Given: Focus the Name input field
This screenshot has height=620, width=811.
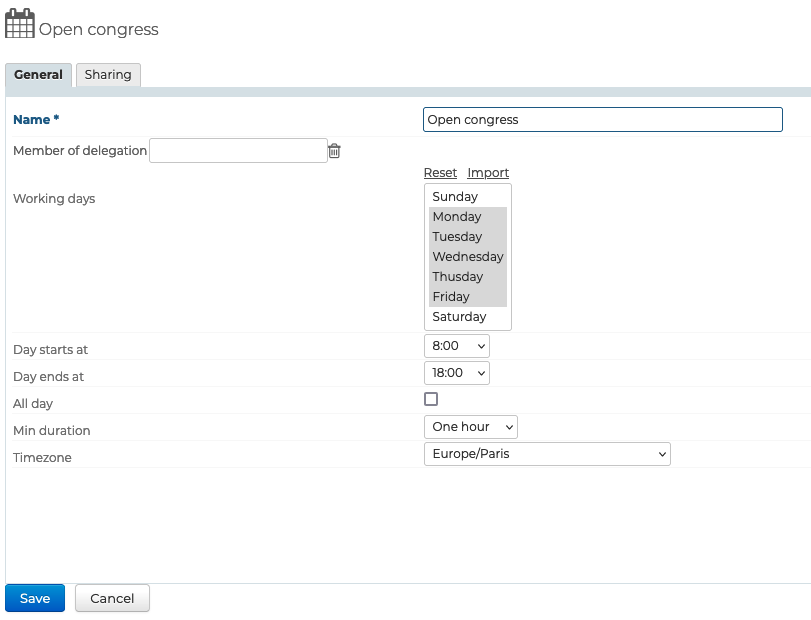Looking at the screenshot, I should [602, 120].
